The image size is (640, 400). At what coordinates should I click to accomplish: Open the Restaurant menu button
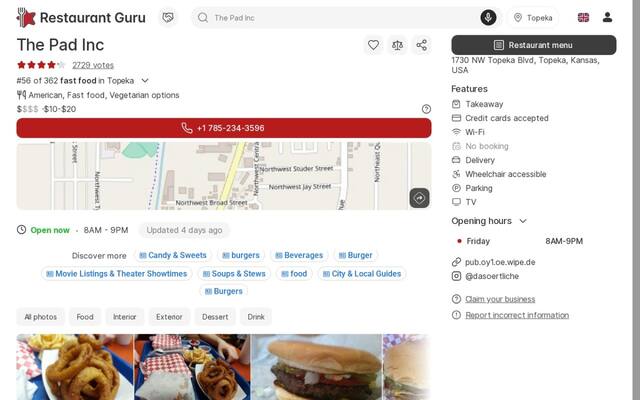(x=534, y=45)
